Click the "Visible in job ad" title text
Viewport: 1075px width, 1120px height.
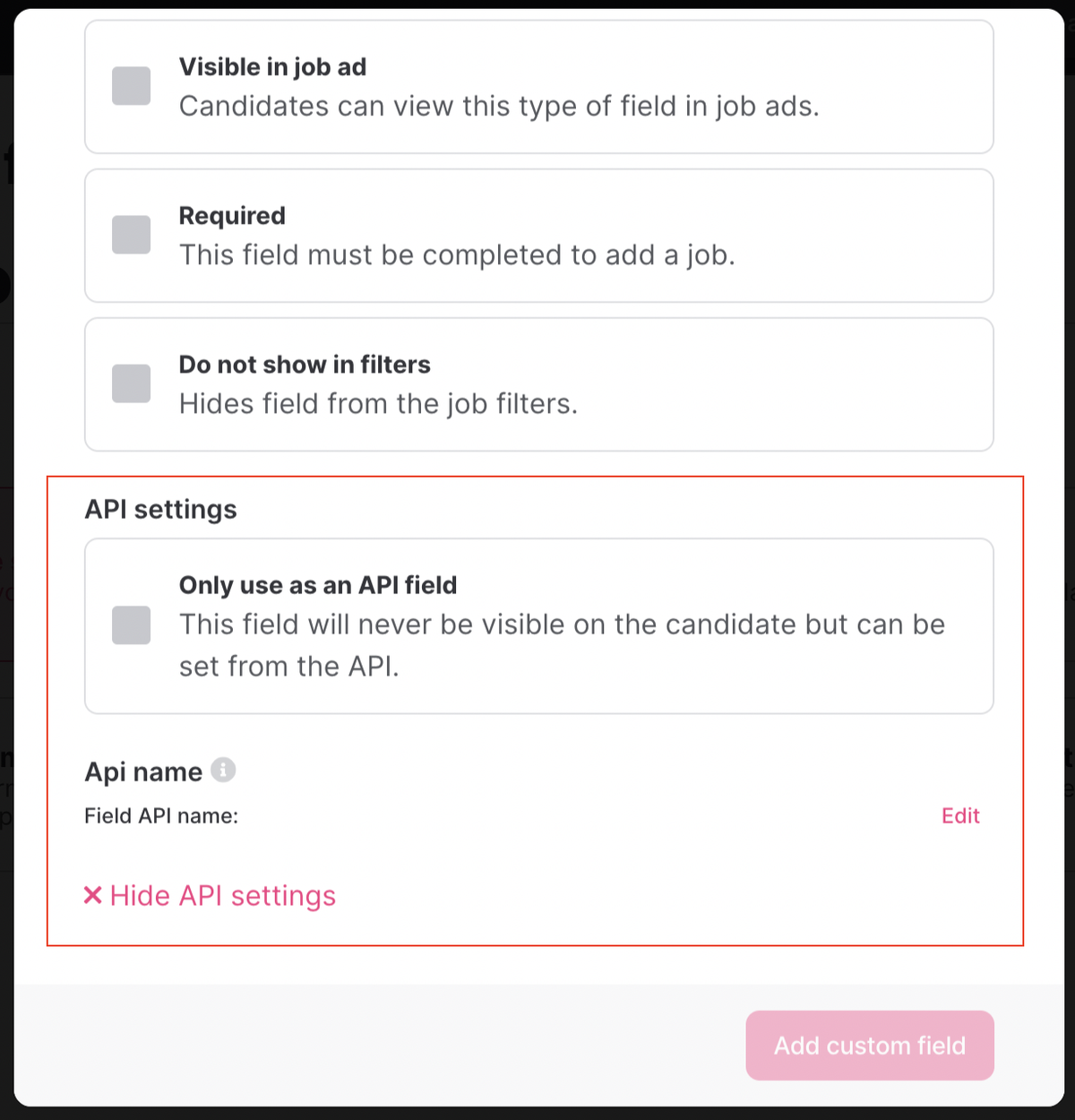point(272,67)
